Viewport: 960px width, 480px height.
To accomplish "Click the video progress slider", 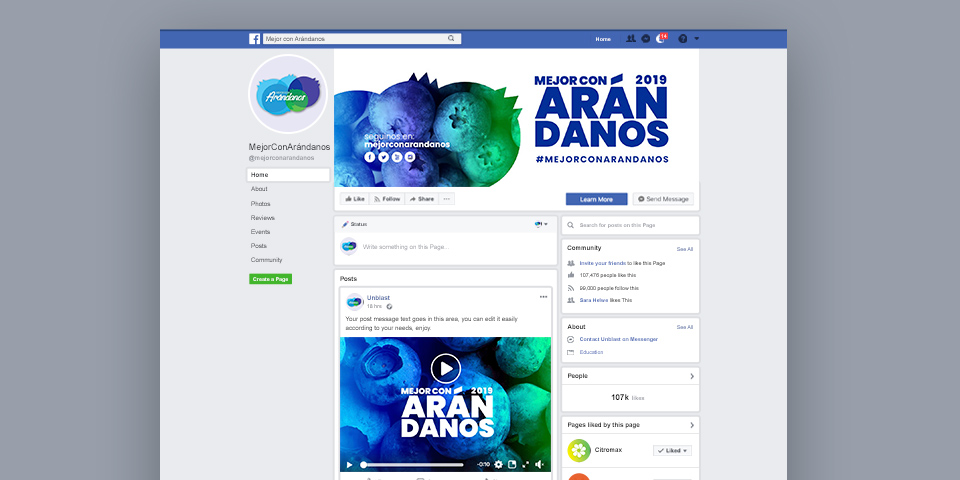I will click(x=413, y=465).
